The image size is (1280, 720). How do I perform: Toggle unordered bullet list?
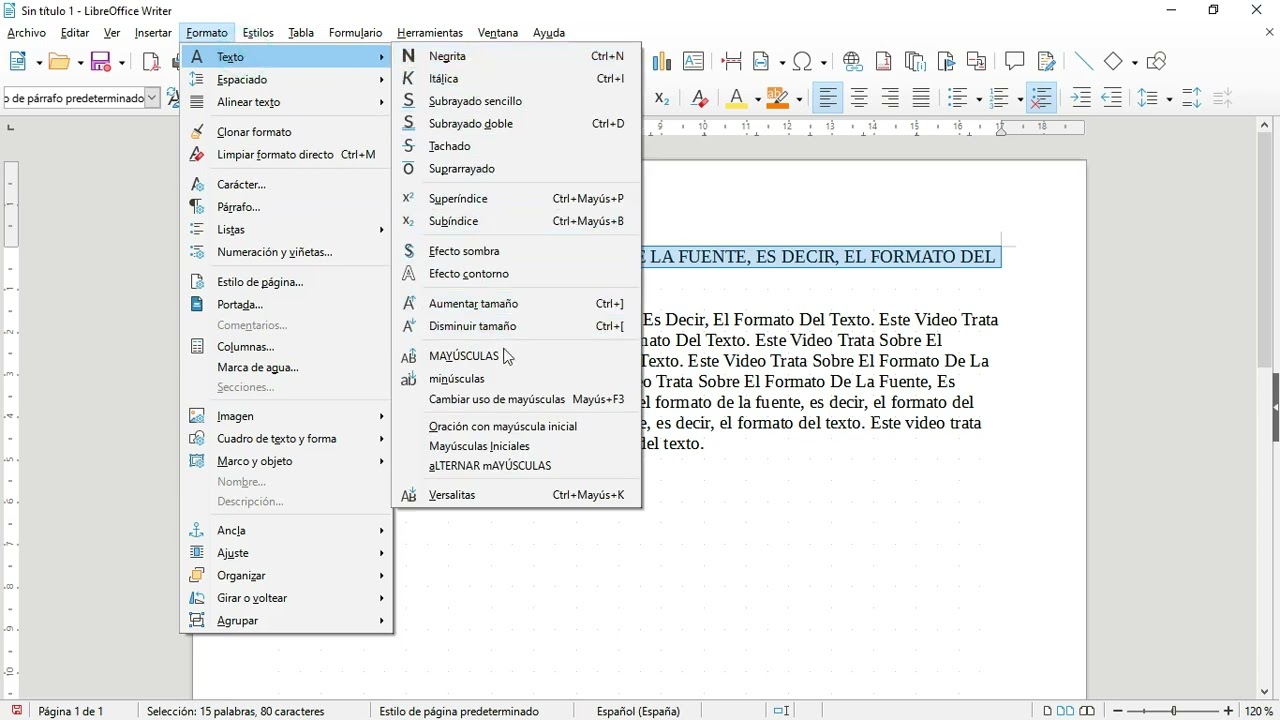(958, 98)
